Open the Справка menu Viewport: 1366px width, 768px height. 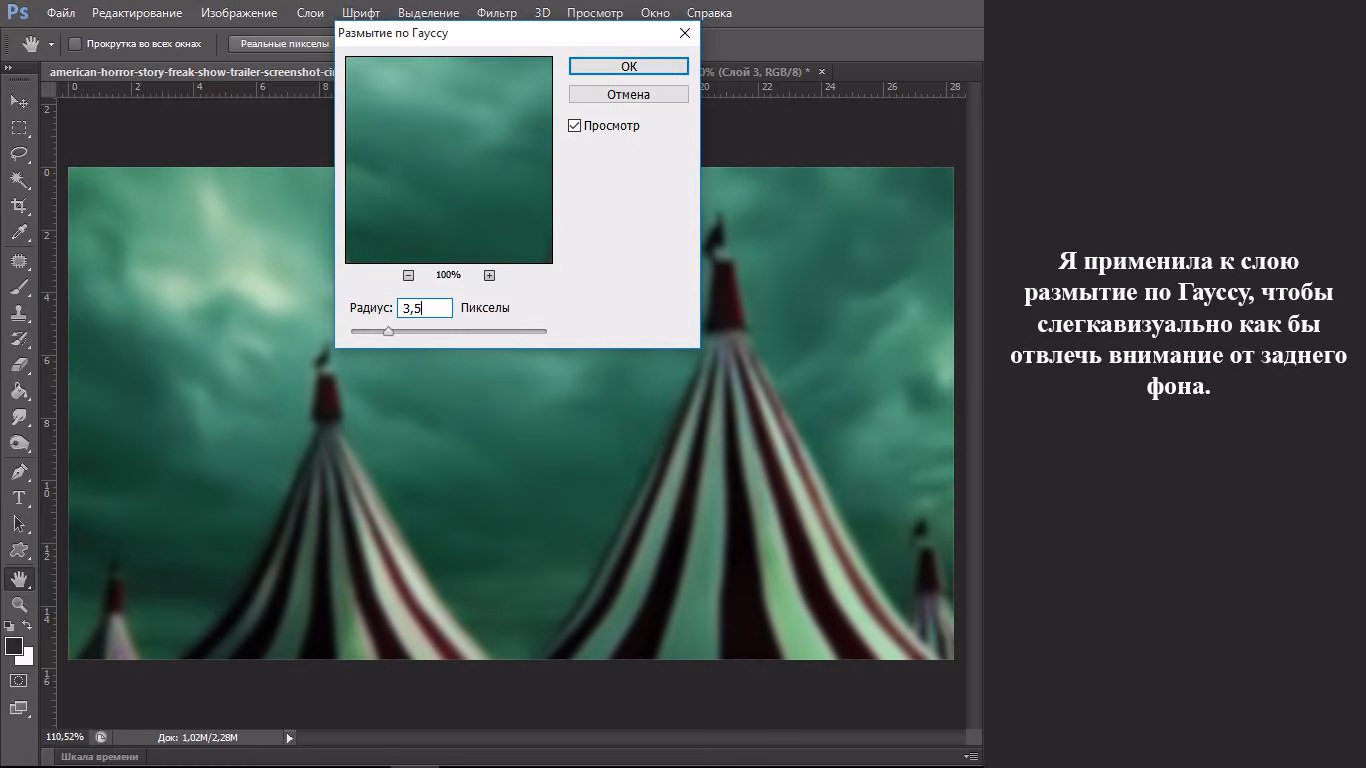pos(710,13)
